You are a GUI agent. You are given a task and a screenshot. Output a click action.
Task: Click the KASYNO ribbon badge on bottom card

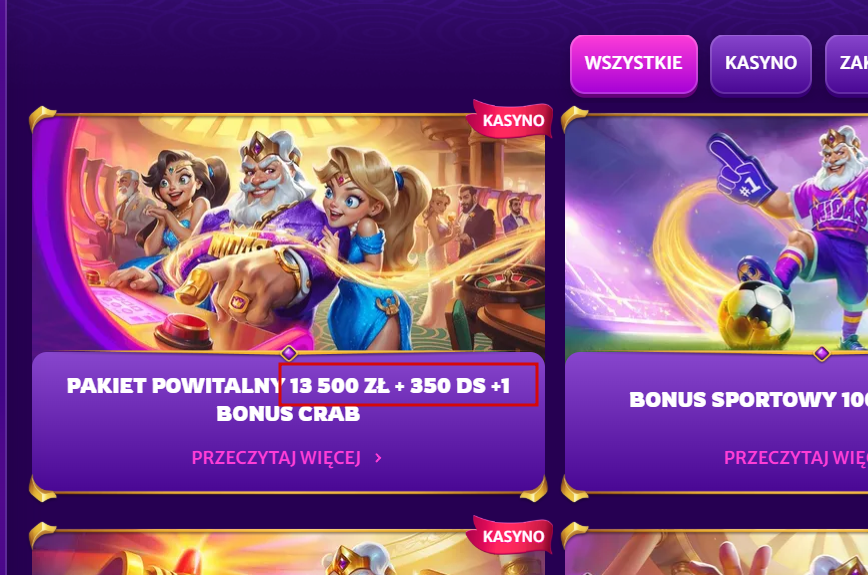tap(511, 536)
